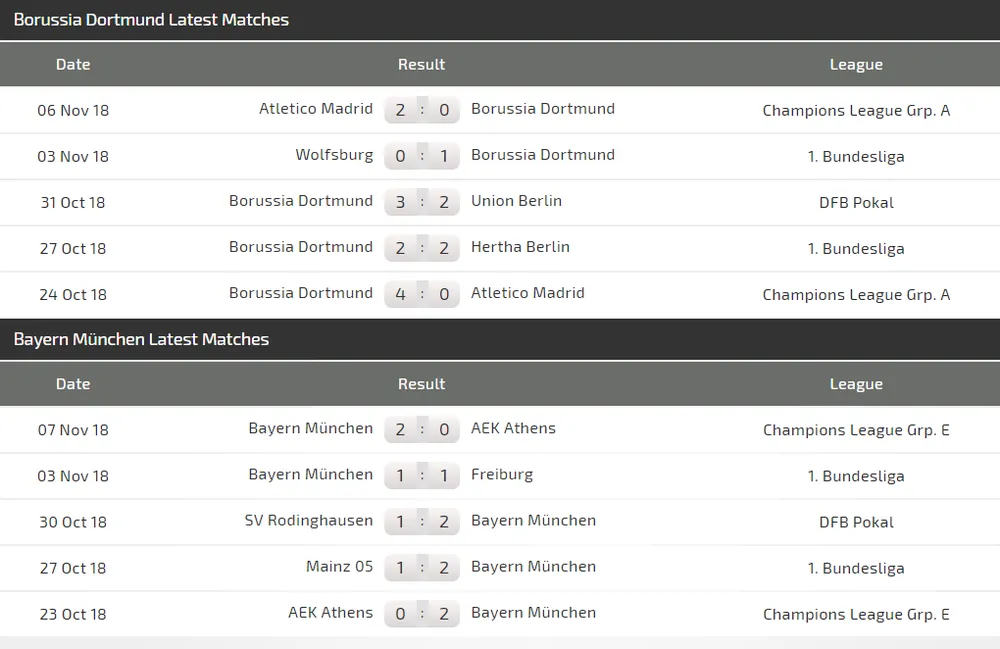Open the 1 : 1 score against Freiburg
The height and width of the screenshot is (649, 1000).
click(x=422, y=475)
